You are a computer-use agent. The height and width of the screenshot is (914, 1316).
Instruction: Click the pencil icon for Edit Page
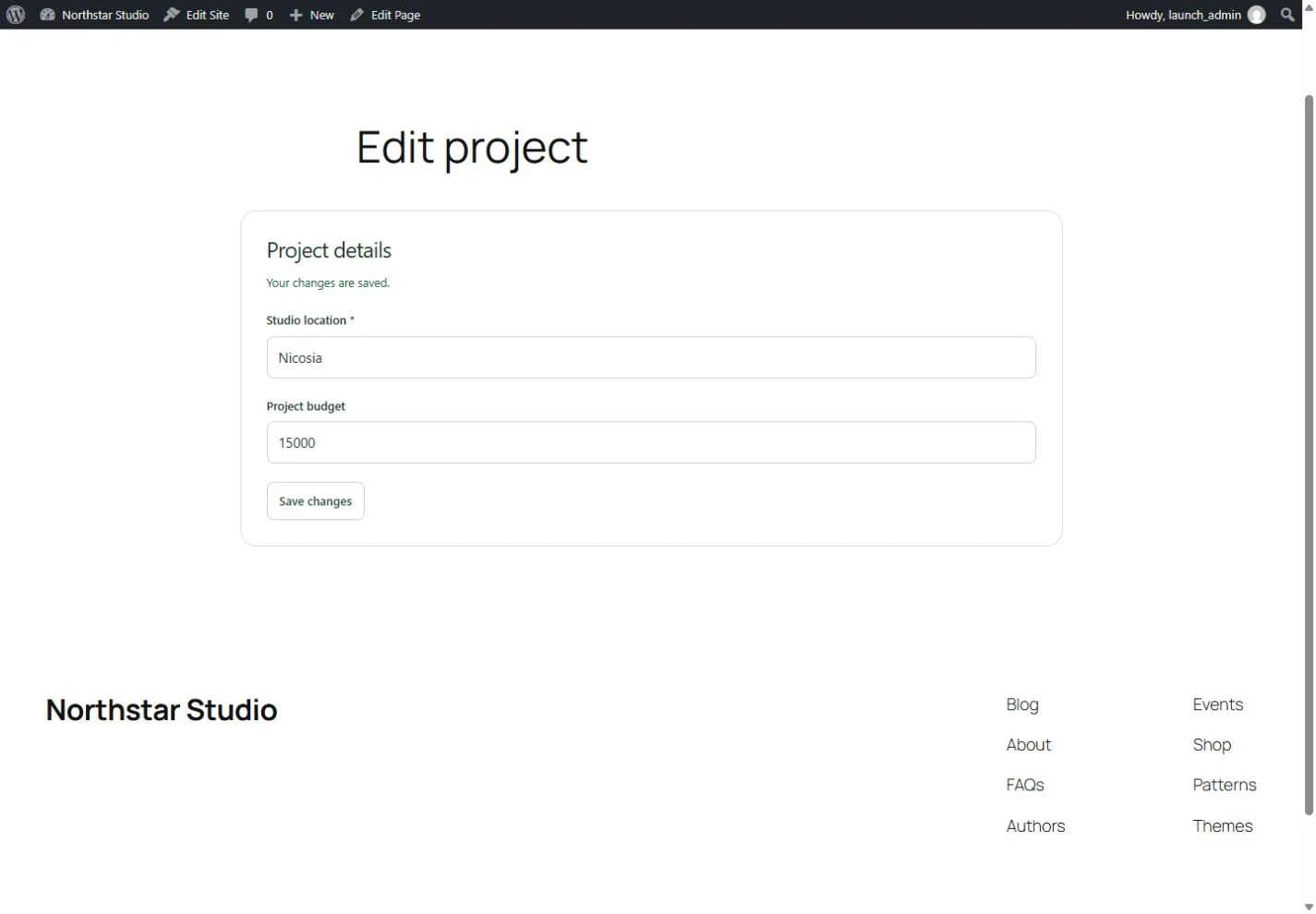[x=356, y=15]
